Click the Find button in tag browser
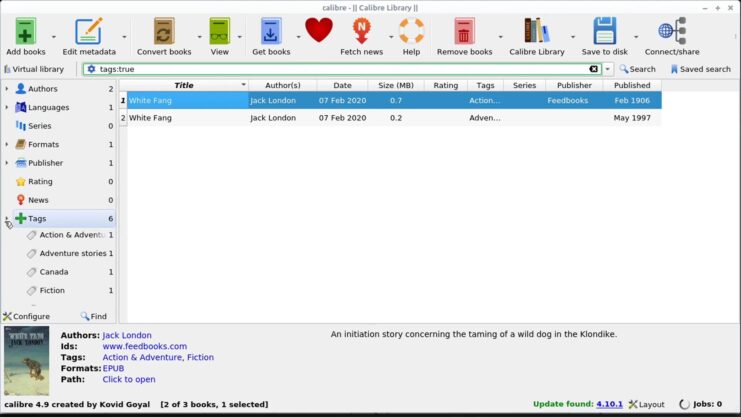Viewport: 741px width, 417px height. (94, 316)
